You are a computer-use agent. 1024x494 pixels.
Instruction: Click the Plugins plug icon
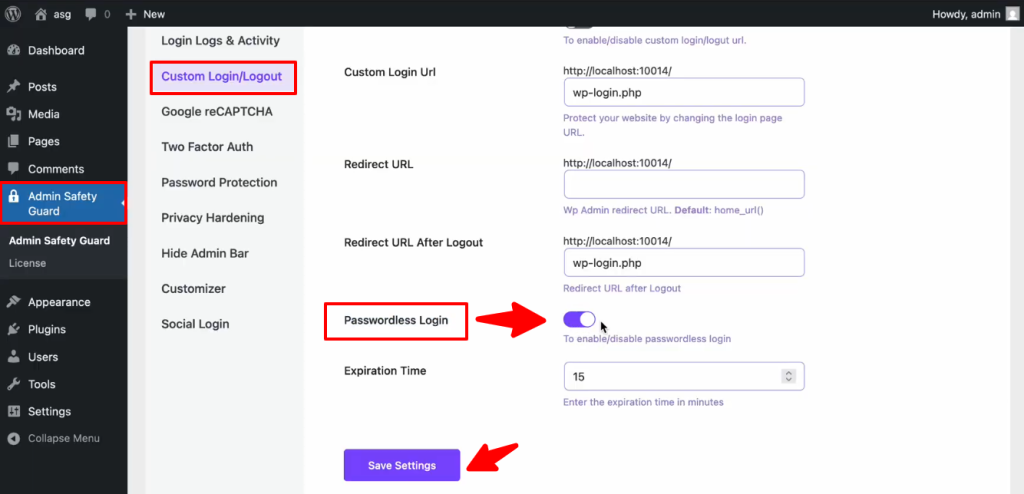[x=14, y=329]
